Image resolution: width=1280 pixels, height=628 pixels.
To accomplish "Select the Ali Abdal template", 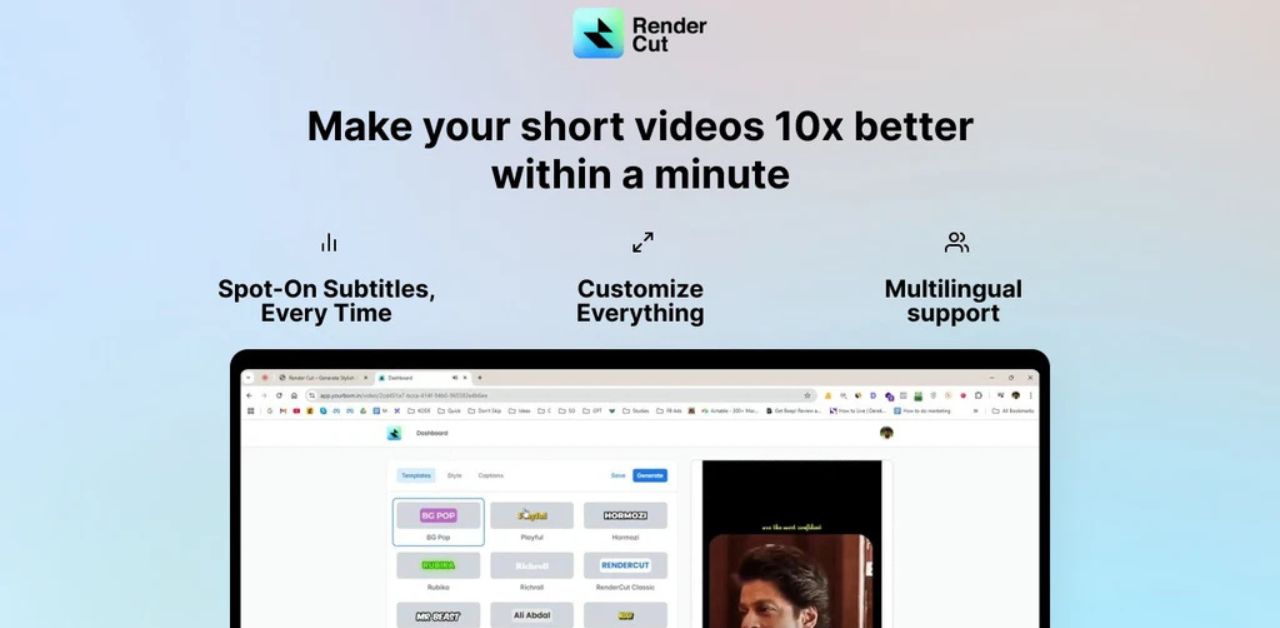I will click(532, 614).
